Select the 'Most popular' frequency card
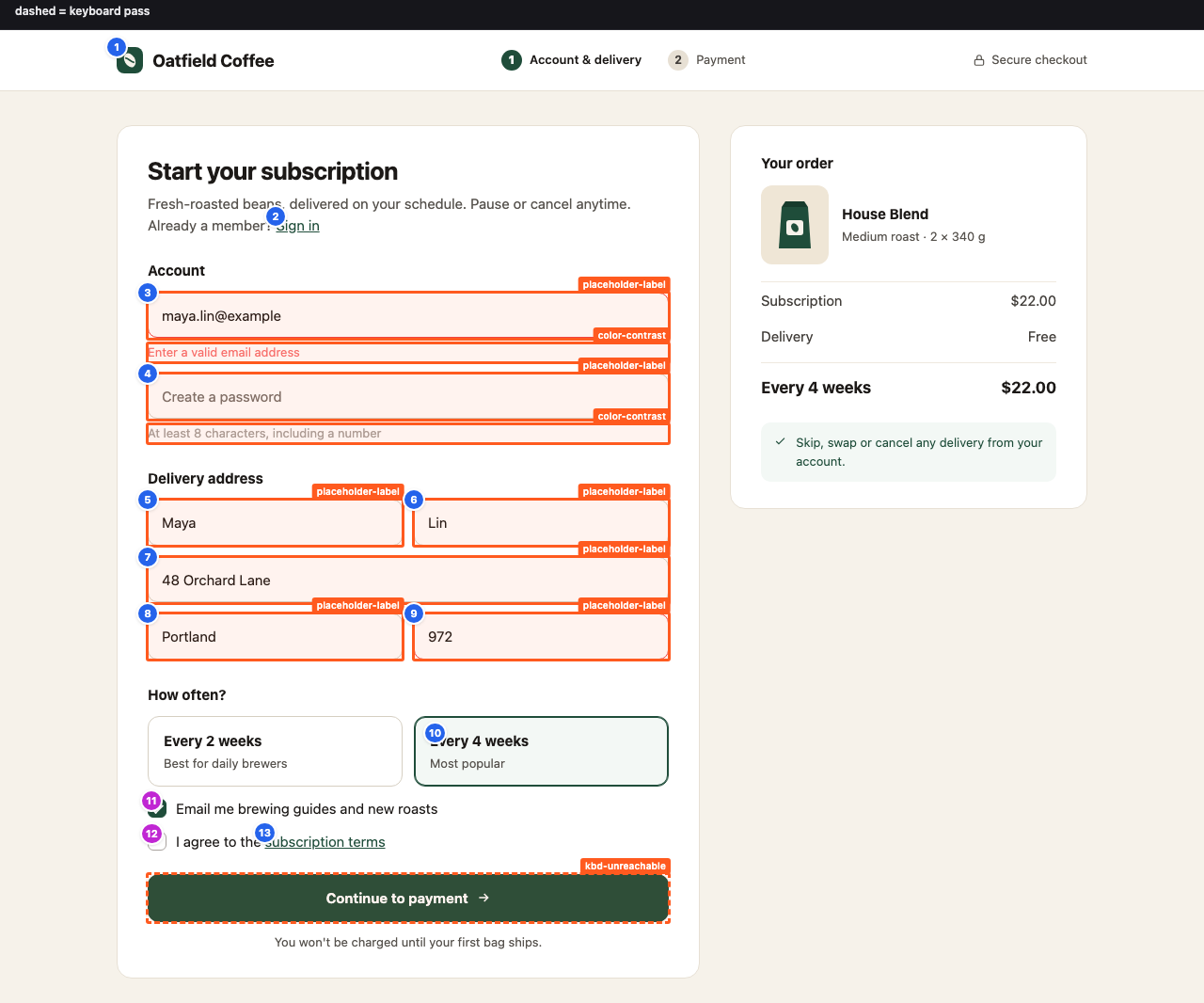This screenshot has height=1003, width=1204. coord(541,751)
